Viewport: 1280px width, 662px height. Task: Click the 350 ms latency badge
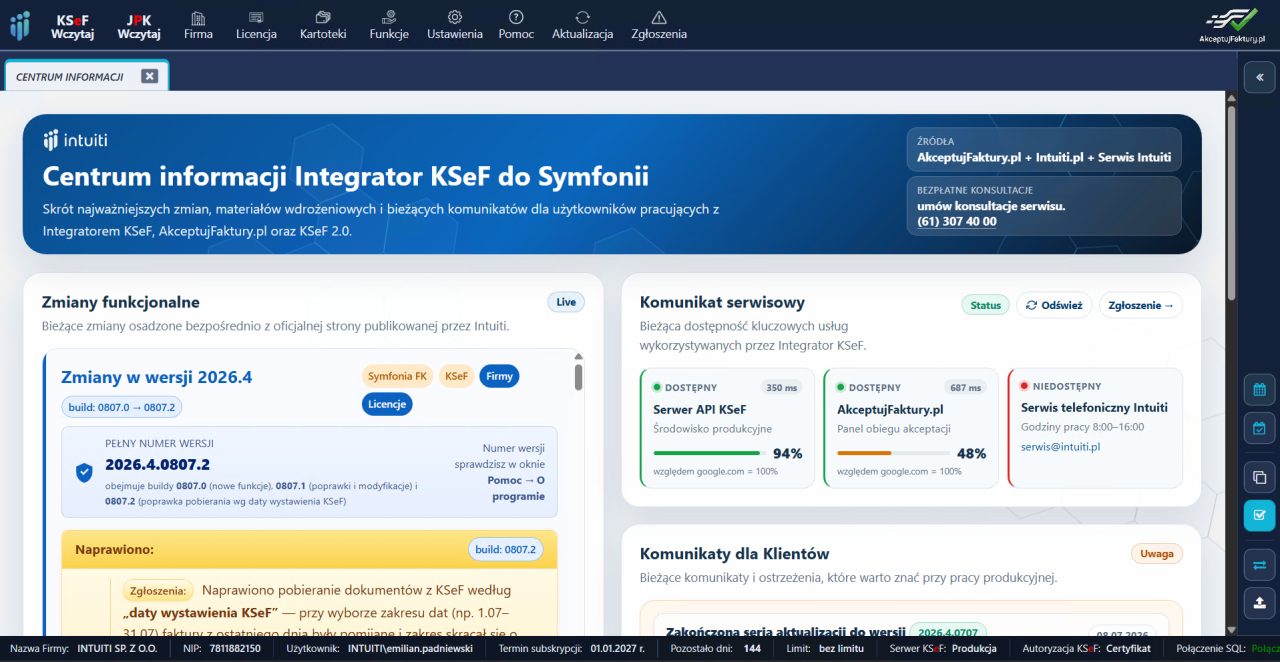[781, 387]
